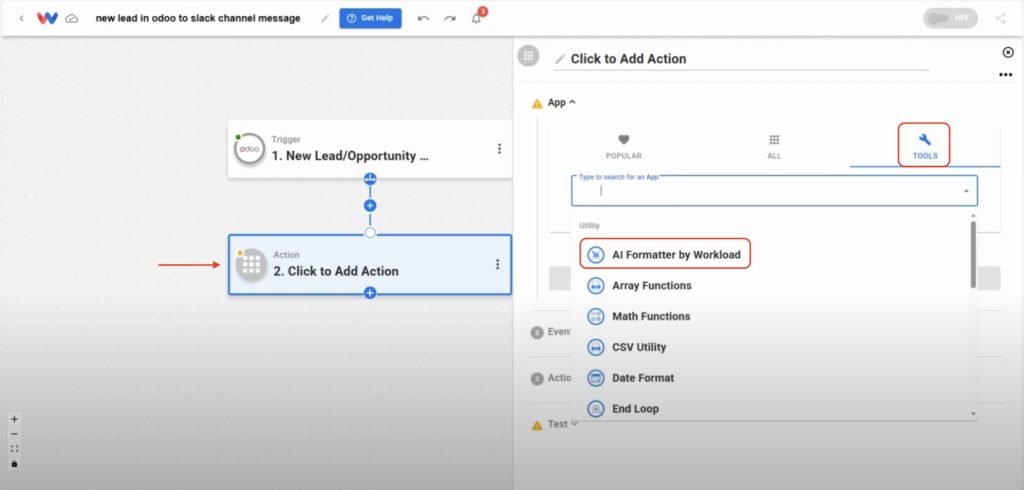Click the CSV Utility icon

[x=596, y=347]
